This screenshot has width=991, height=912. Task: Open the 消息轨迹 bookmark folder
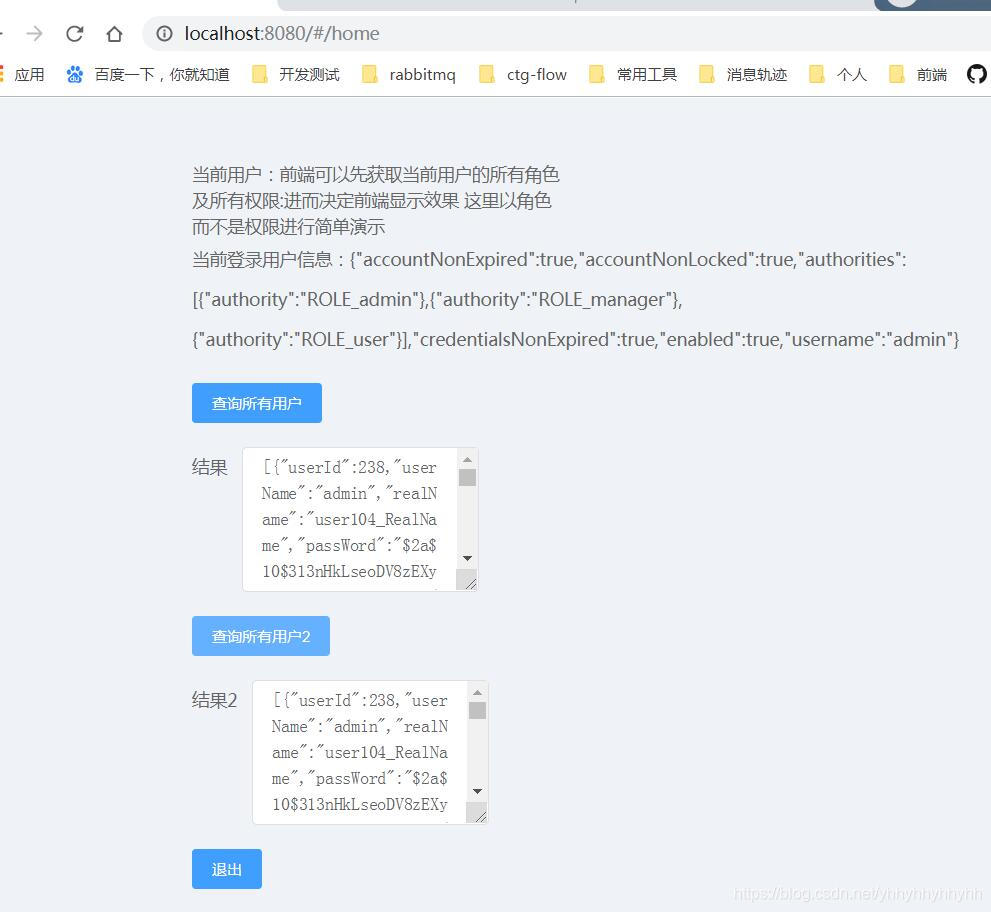tap(743, 75)
